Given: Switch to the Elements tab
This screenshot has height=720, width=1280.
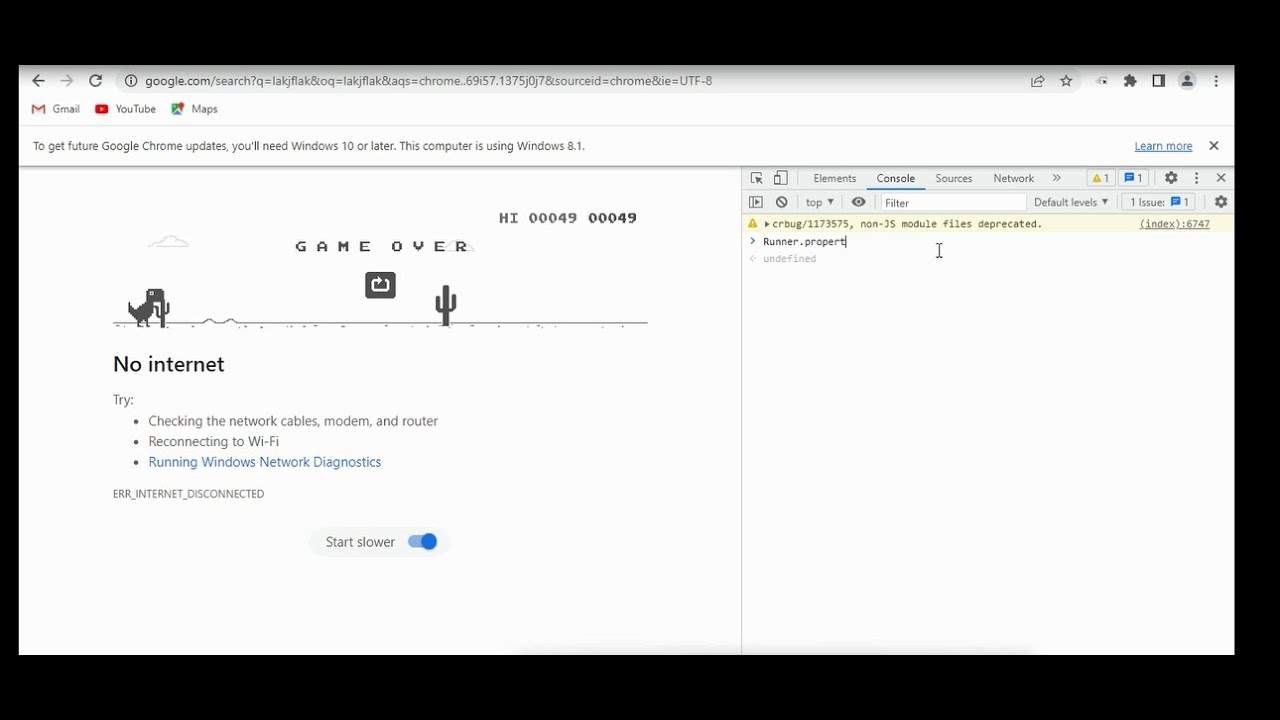Looking at the screenshot, I should click(x=835, y=178).
